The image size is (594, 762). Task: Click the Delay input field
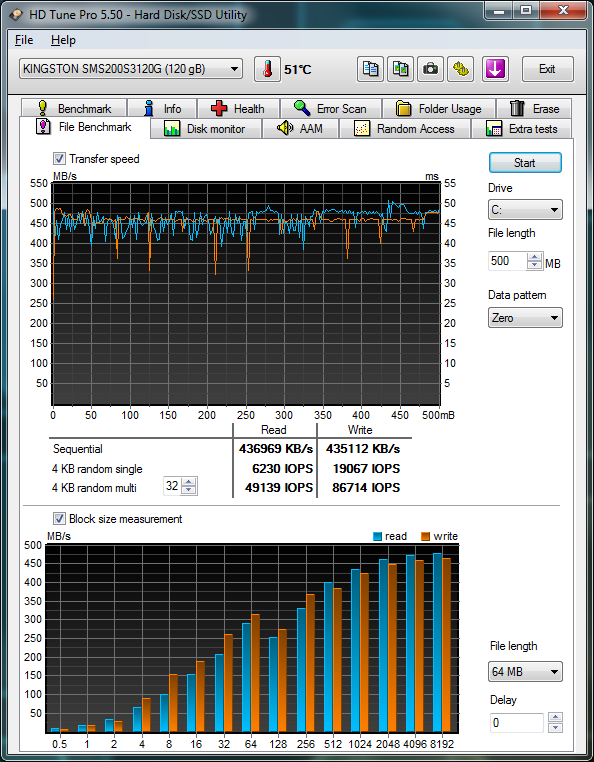point(517,723)
